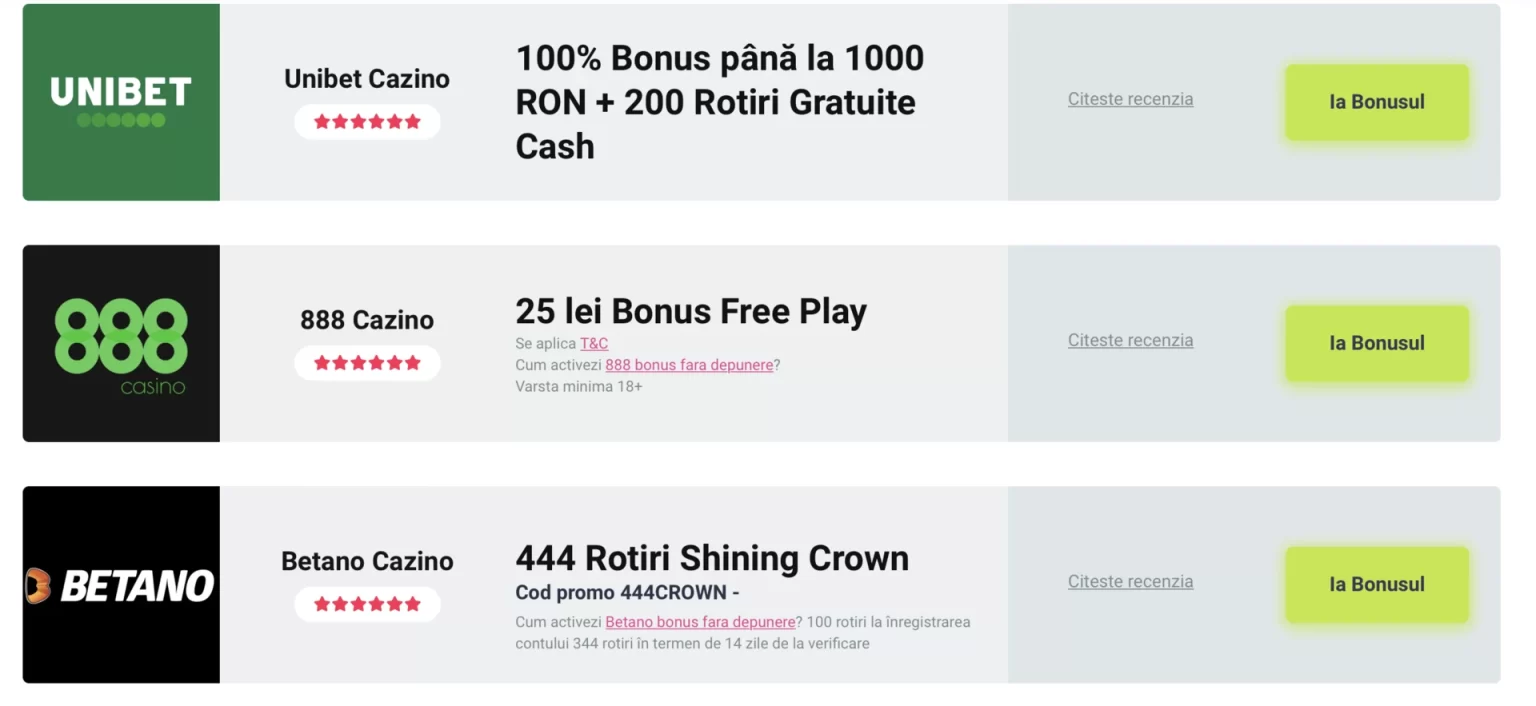Open Citeste recenzia for Unibet
Screen dimensions: 1536x706
point(1130,99)
